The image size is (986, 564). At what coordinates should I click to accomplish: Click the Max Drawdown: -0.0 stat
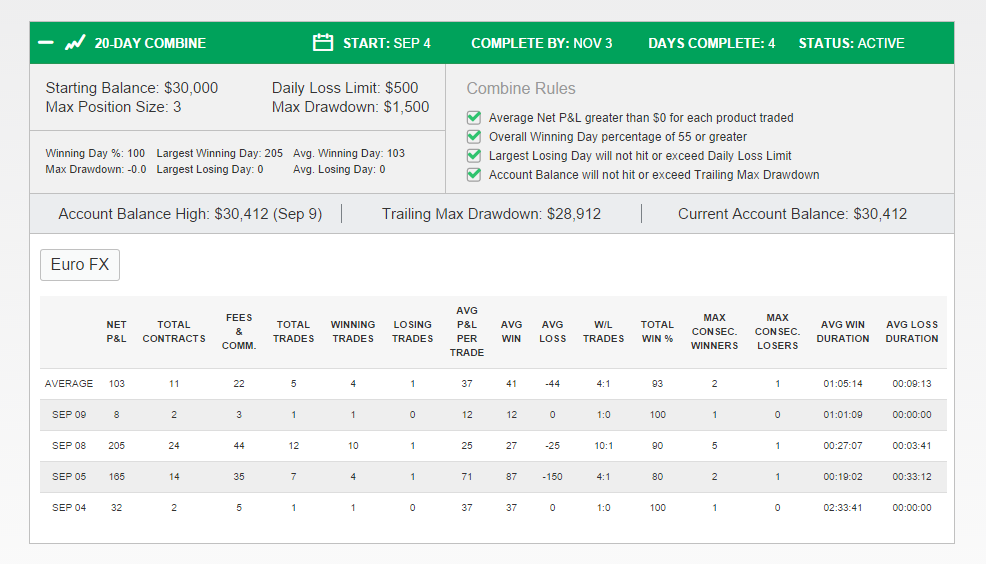[96, 169]
